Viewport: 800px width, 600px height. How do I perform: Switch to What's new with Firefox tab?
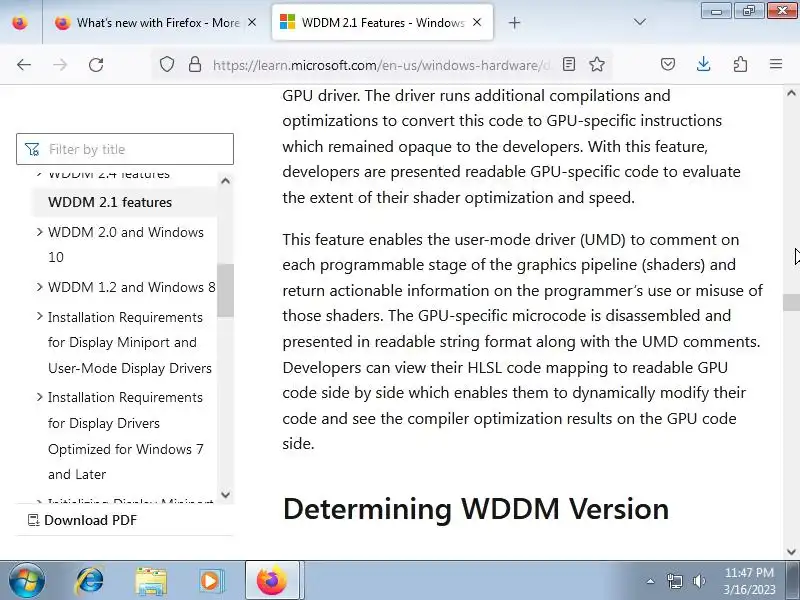pos(158,22)
